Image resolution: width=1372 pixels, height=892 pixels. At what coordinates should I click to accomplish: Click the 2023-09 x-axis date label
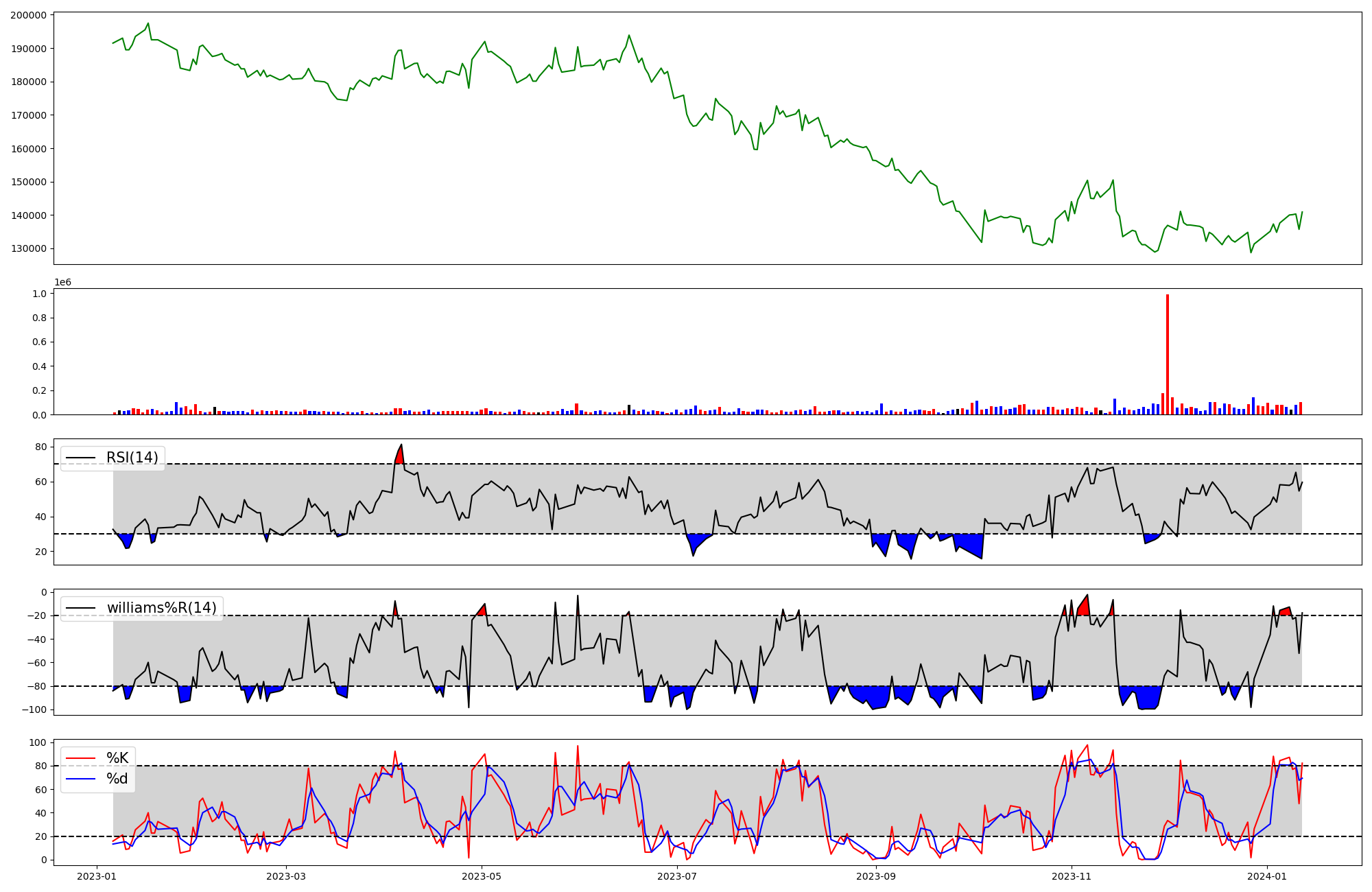point(875,876)
